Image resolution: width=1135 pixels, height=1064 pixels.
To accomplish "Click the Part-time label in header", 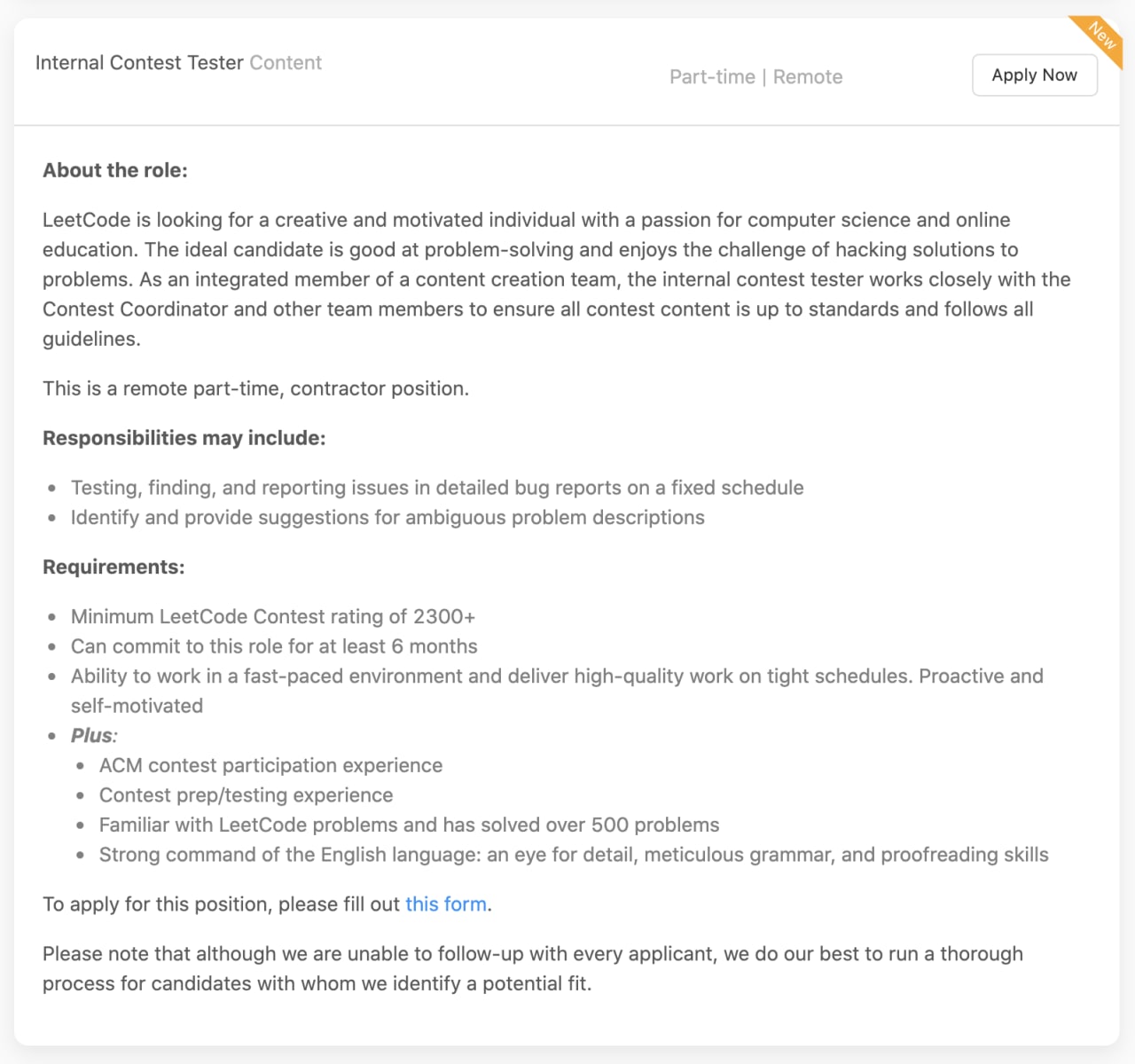I will 712,77.
